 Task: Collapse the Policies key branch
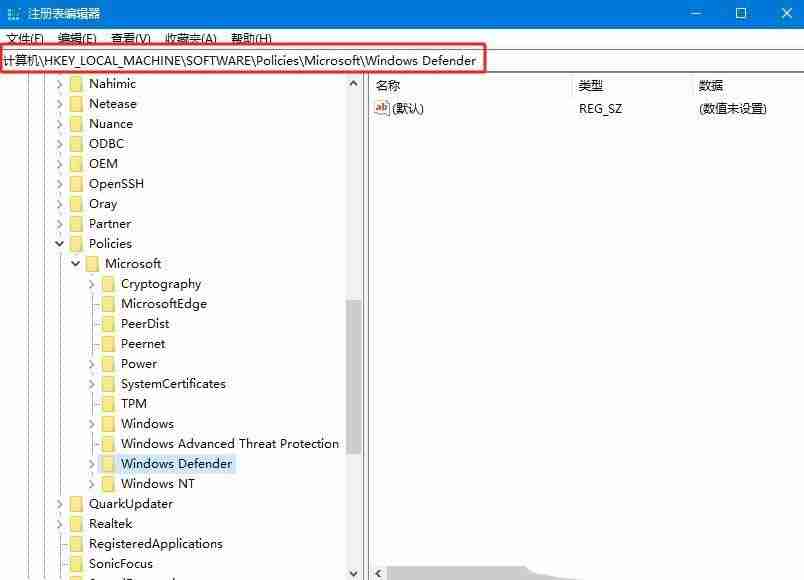(59, 243)
